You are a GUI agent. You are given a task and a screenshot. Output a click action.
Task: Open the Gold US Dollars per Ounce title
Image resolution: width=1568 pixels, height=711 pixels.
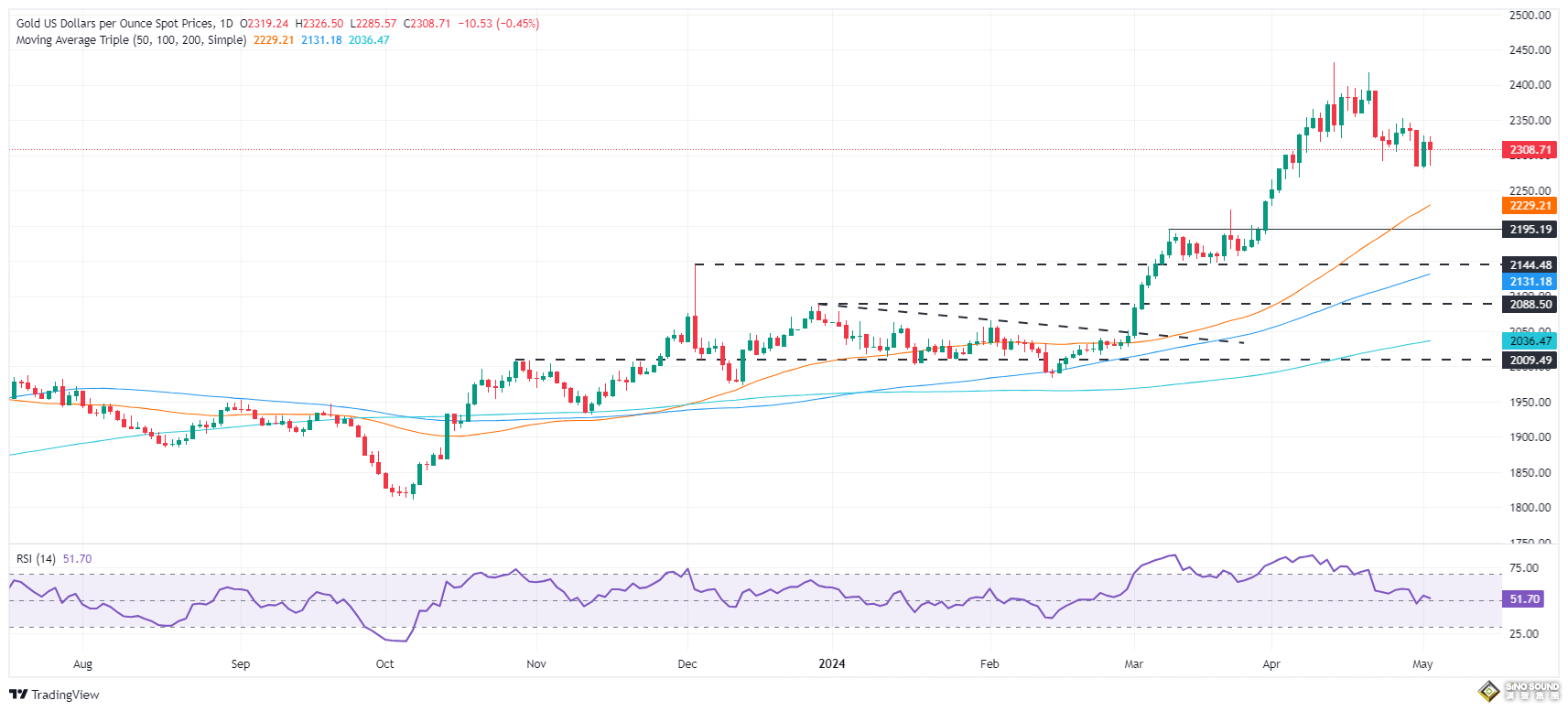tap(115, 24)
